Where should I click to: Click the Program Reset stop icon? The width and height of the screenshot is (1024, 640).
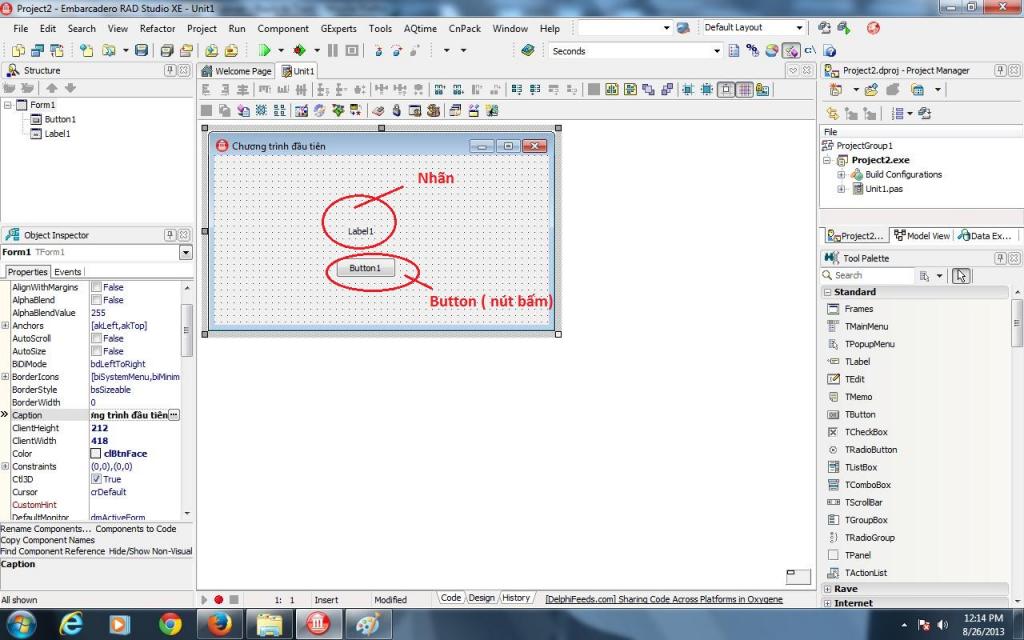click(x=352, y=50)
